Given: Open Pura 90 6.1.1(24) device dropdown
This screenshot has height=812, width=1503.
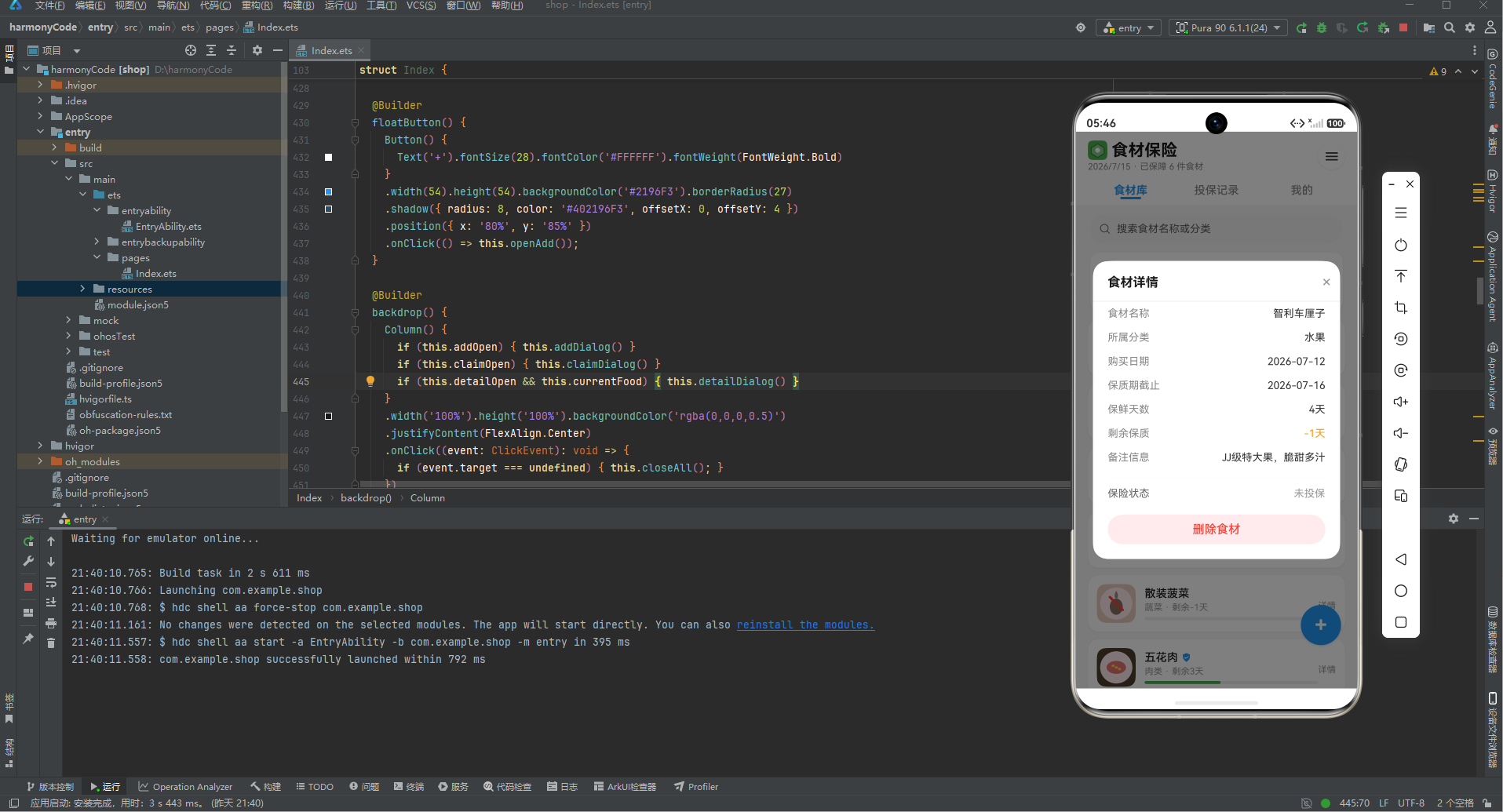Looking at the screenshot, I should click(x=1228, y=27).
